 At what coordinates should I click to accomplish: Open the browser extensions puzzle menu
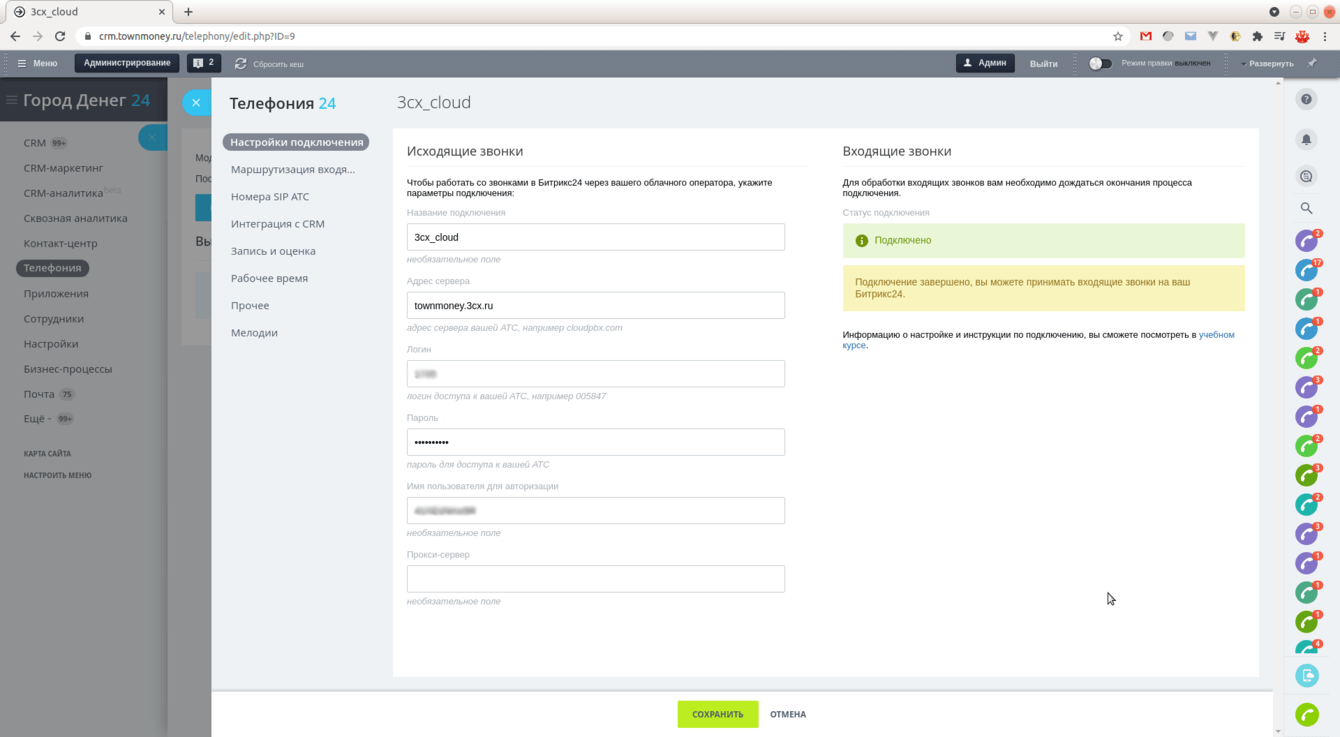pyautogui.click(x=1257, y=36)
